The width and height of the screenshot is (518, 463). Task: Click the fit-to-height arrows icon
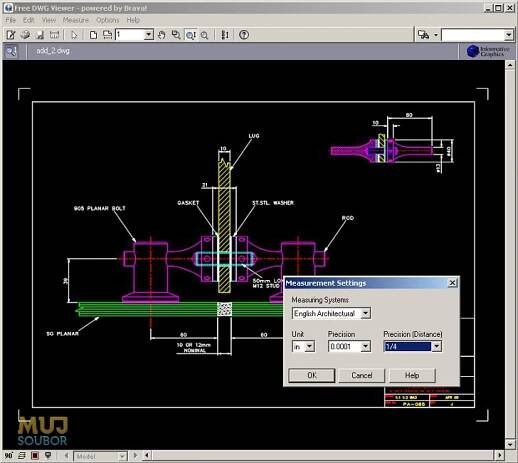tap(225, 35)
